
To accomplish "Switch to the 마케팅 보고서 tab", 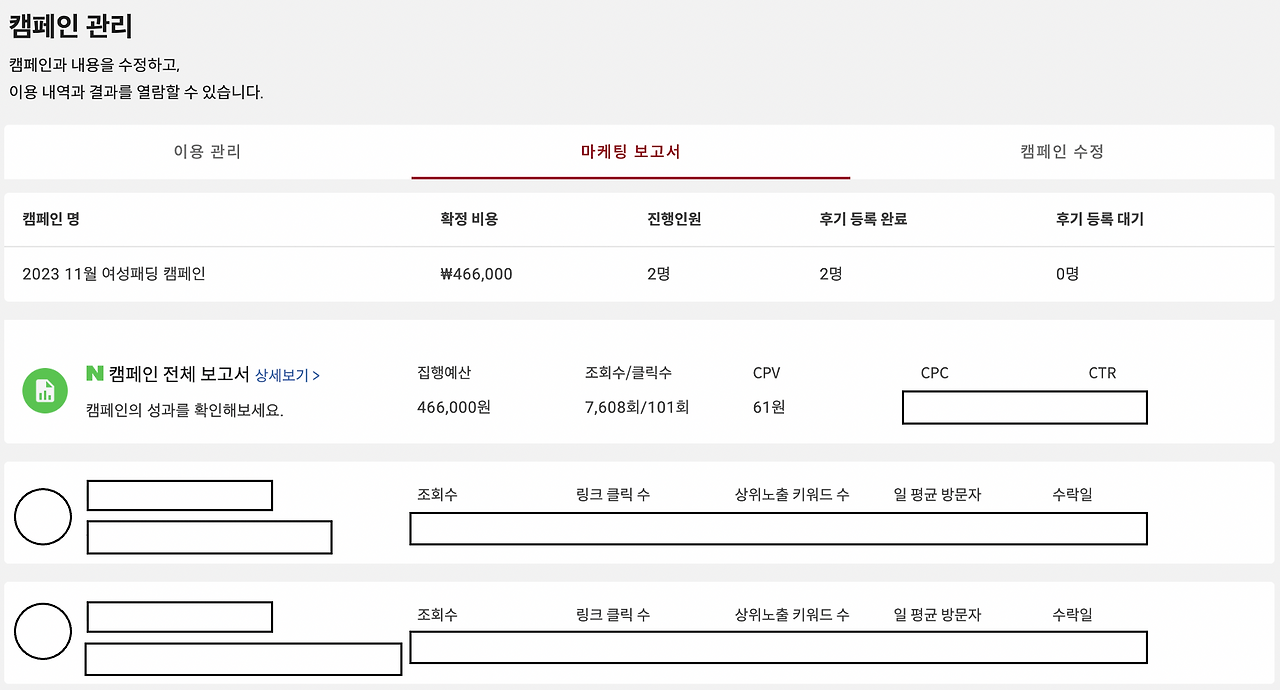I will point(630,152).
